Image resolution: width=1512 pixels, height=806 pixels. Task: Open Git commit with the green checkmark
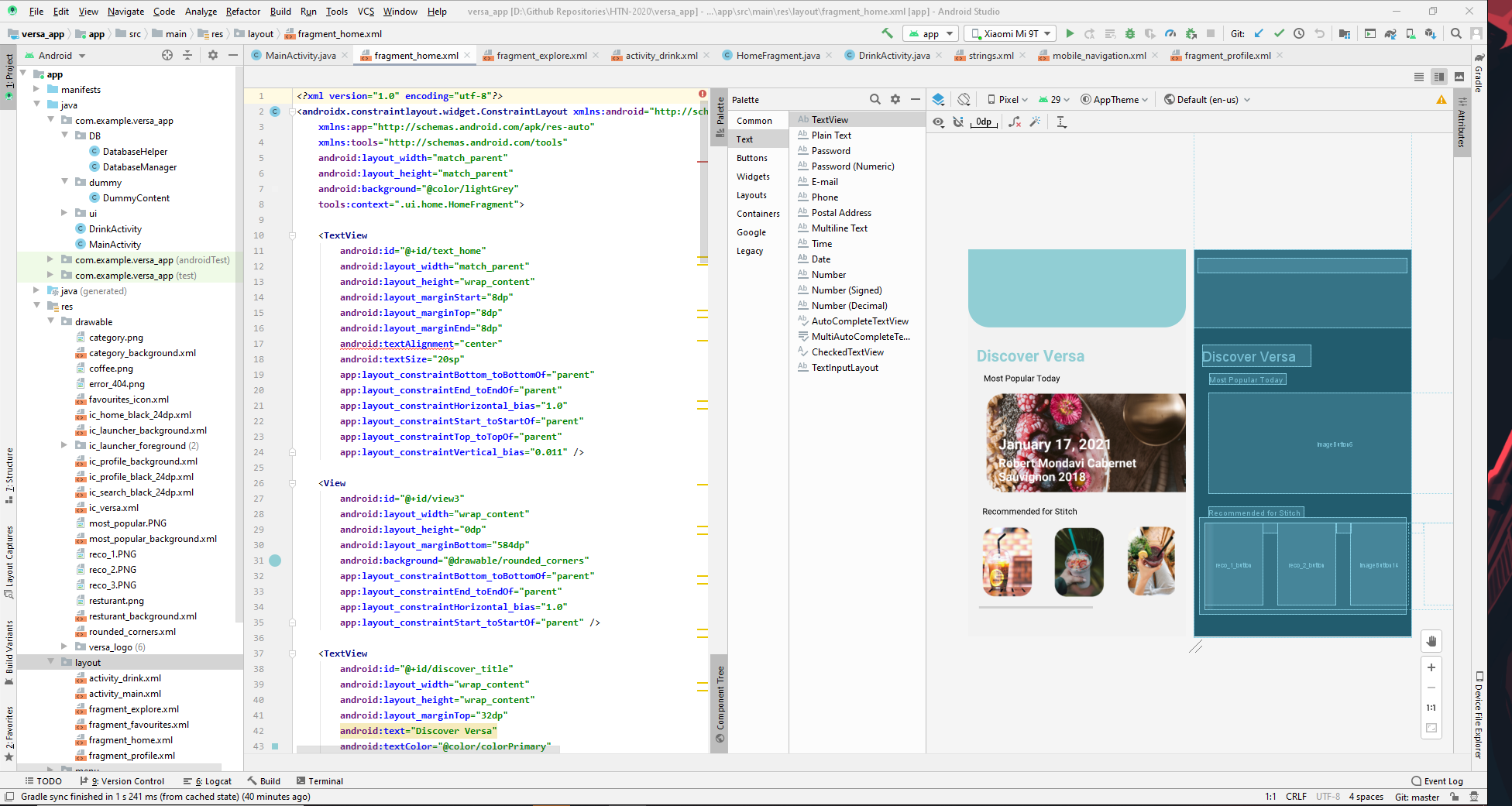[x=1279, y=33]
